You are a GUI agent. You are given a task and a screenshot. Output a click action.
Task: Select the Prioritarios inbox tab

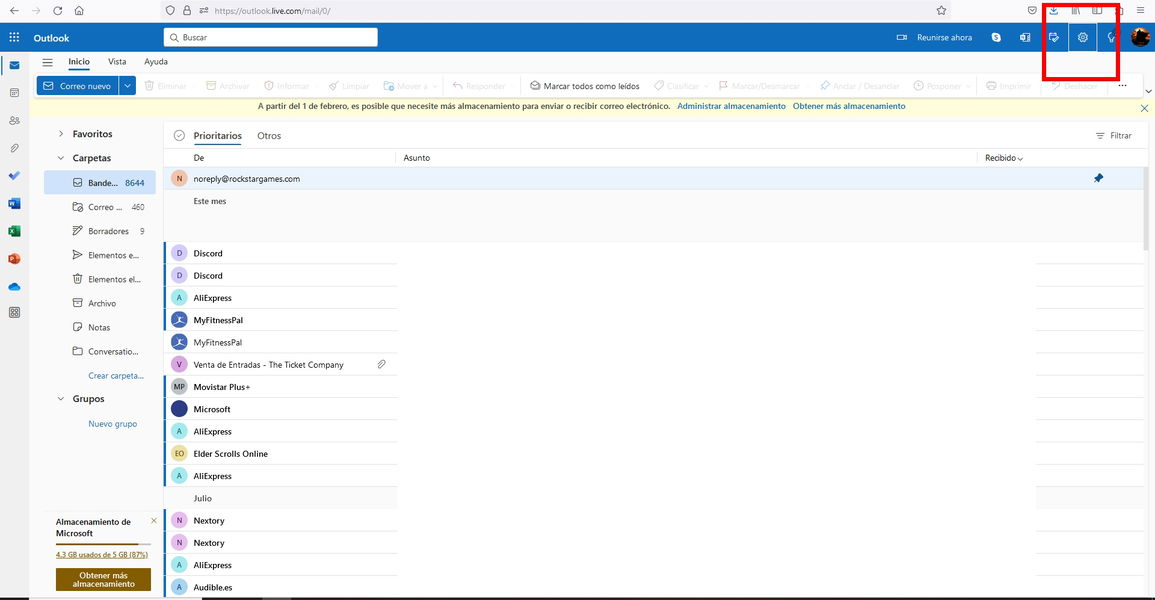(x=217, y=135)
